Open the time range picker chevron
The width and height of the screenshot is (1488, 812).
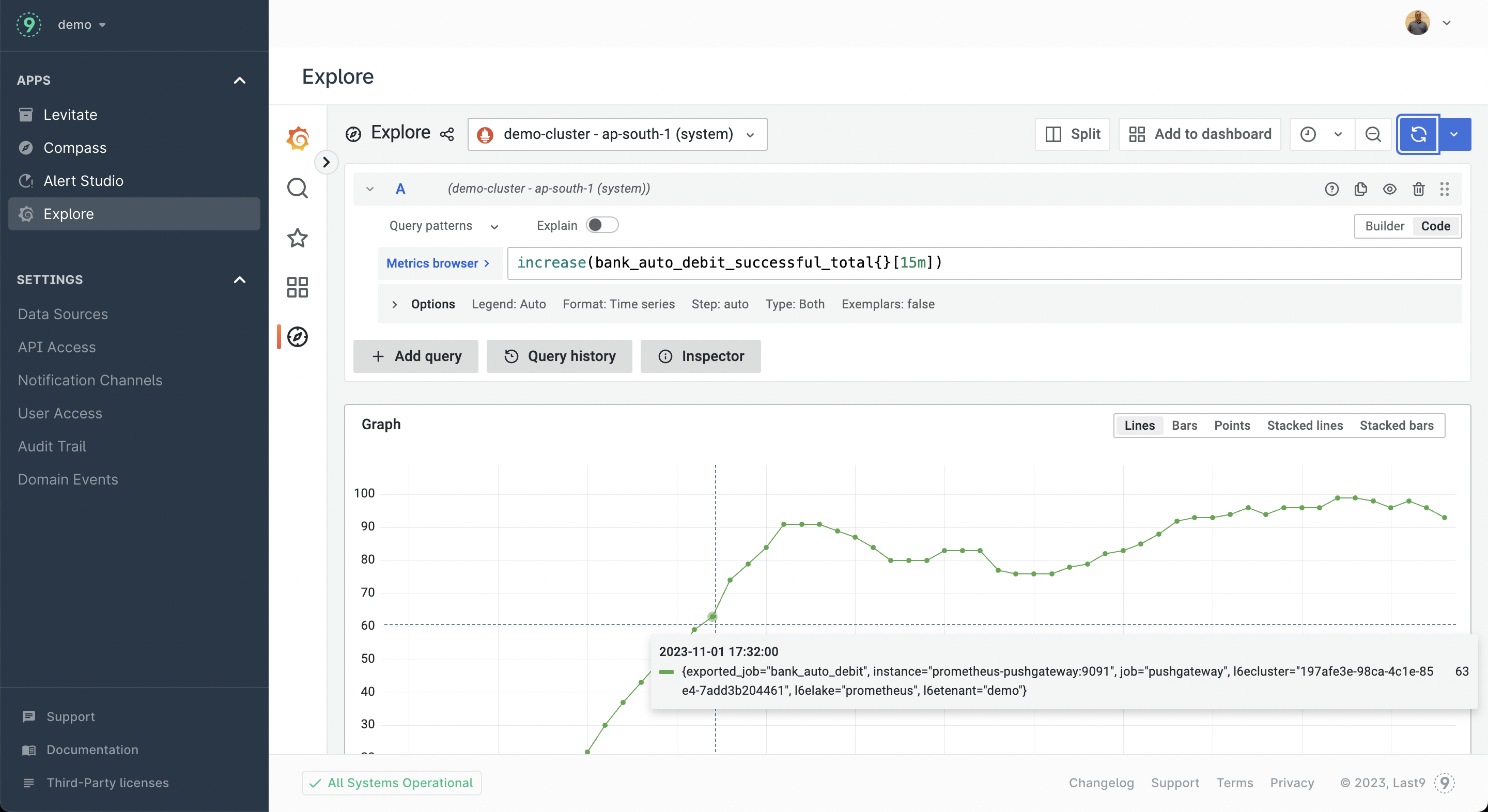point(1338,134)
